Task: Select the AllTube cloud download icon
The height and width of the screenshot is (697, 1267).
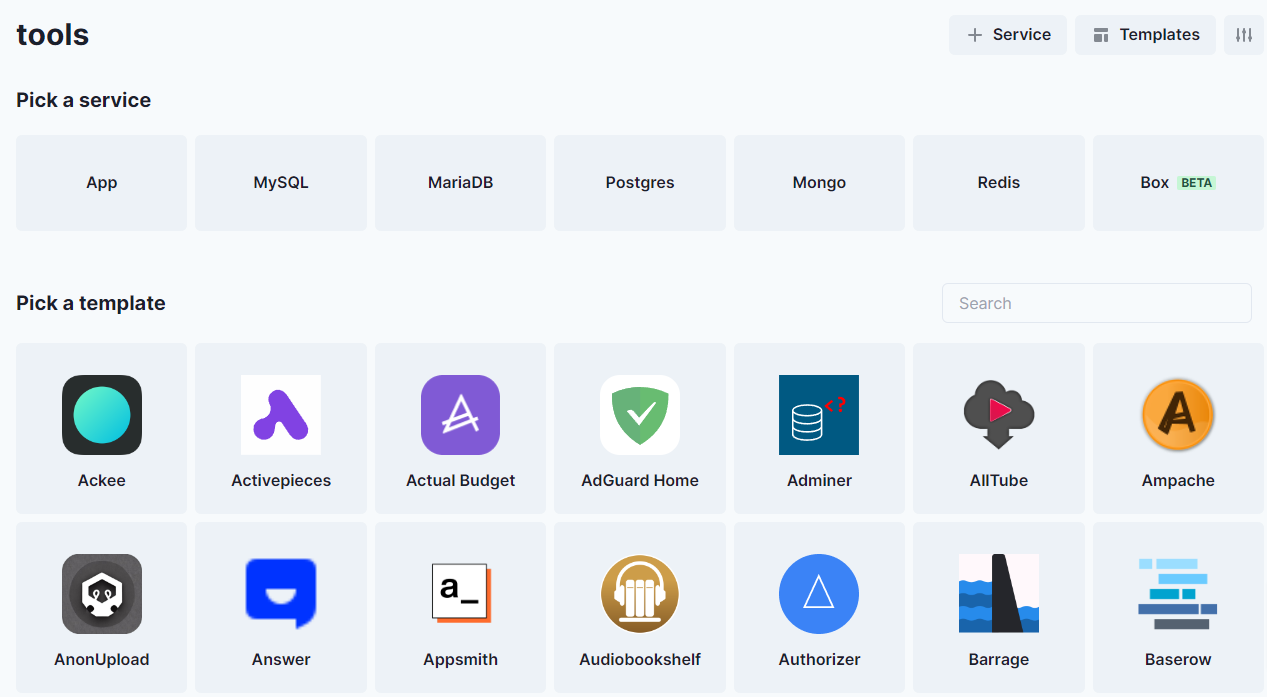Action: (x=999, y=415)
